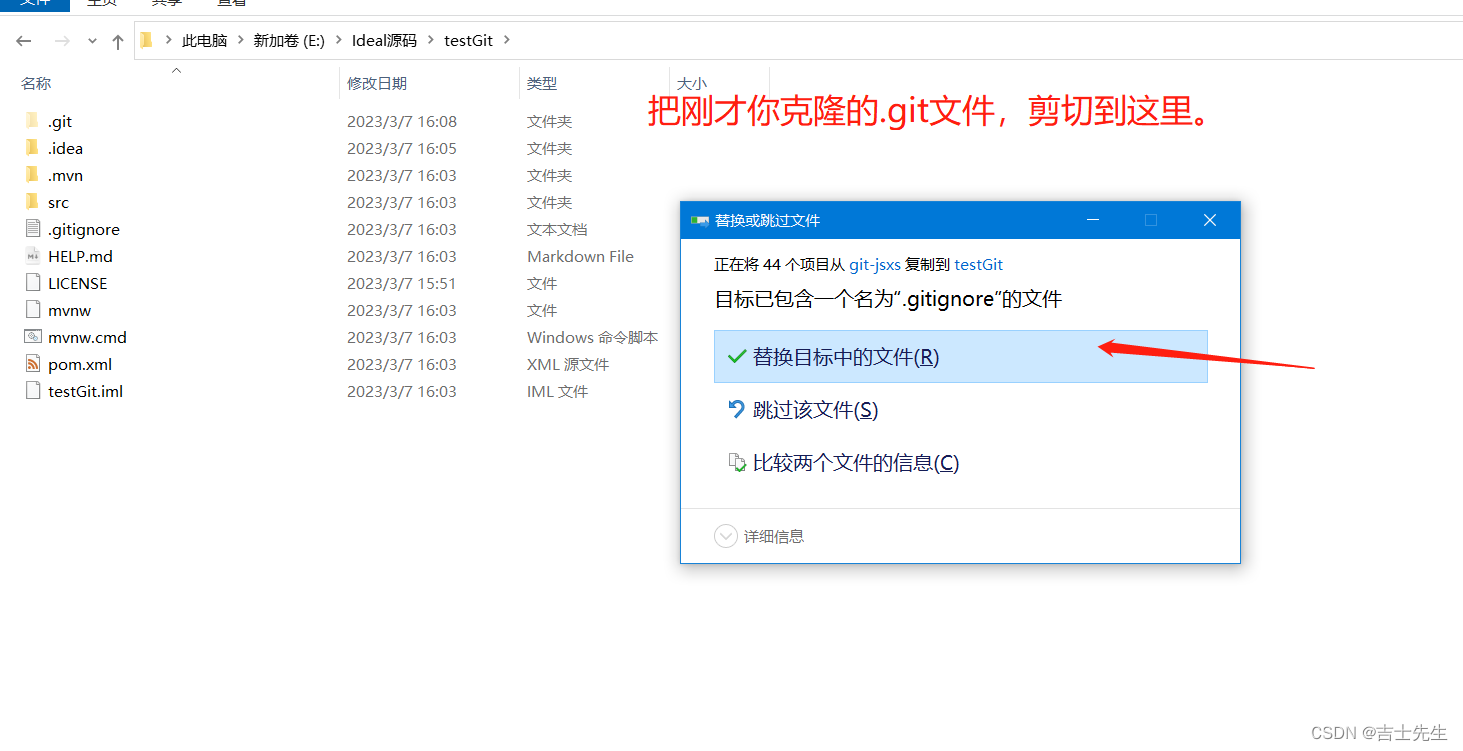1463x751 pixels.
Task: Click the LICENSE file name
Action: tap(77, 283)
